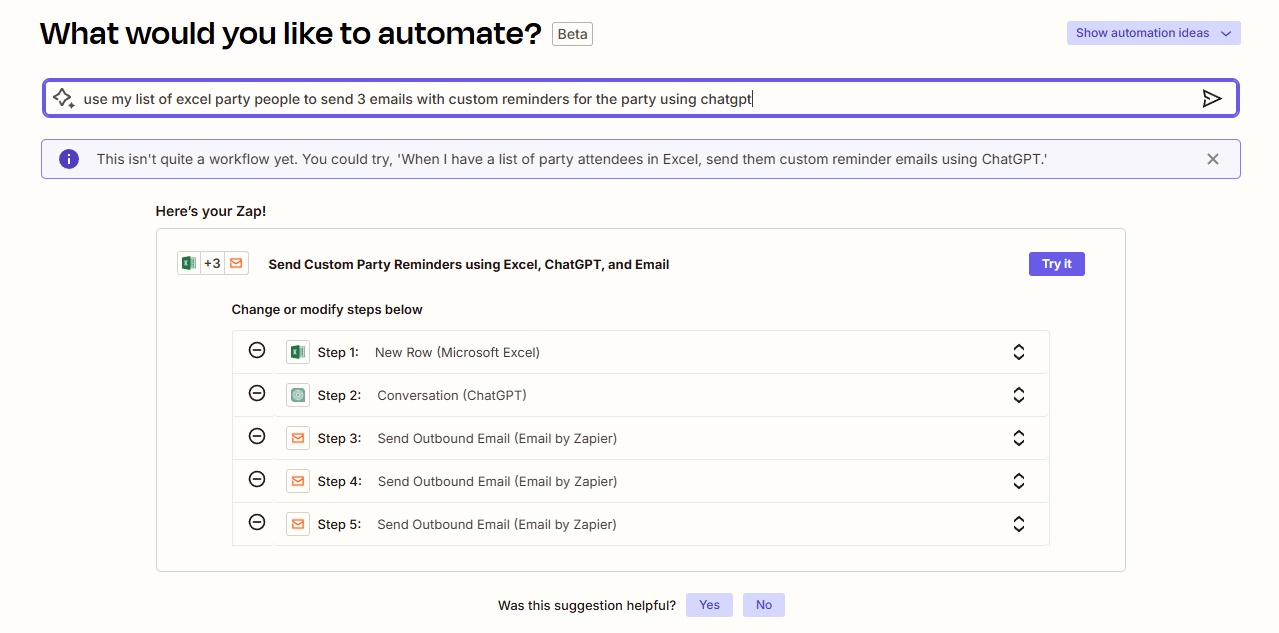1279x633 pixels.
Task: Click the Excel icon in Zap header
Action: tap(189, 264)
